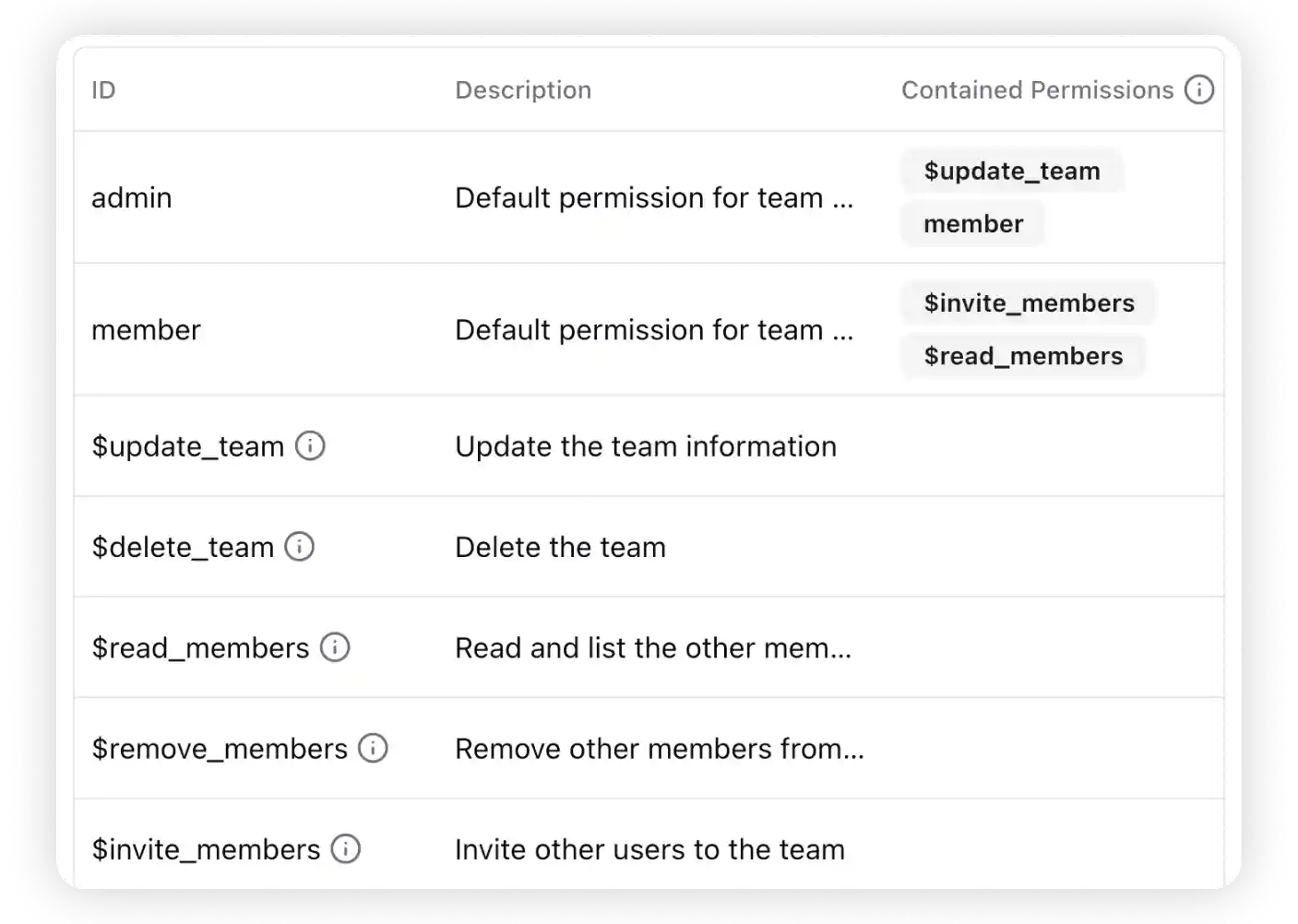The height and width of the screenshot is (924, 1298).
Task: Click the $read_members badge in member row
Action: (1023, 356)
